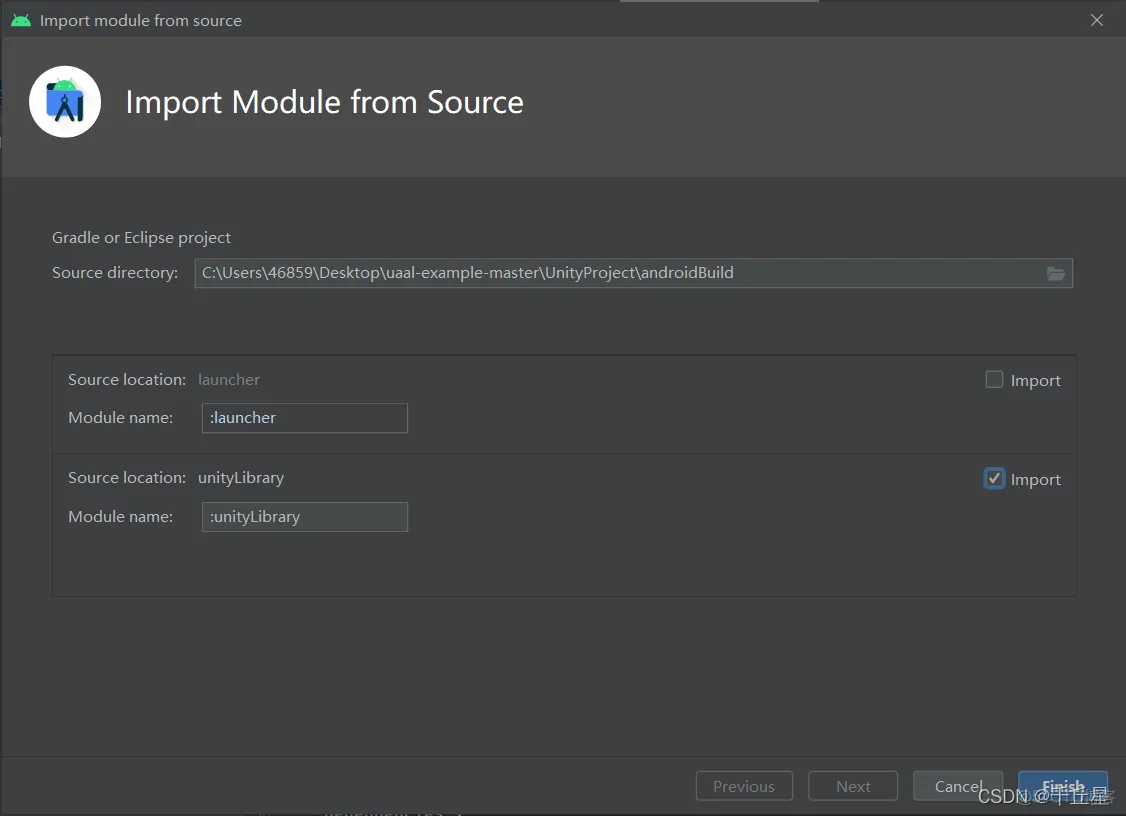Click the Previous button
The height and width of the screenshot is (816, 1126).
(744, 786)
